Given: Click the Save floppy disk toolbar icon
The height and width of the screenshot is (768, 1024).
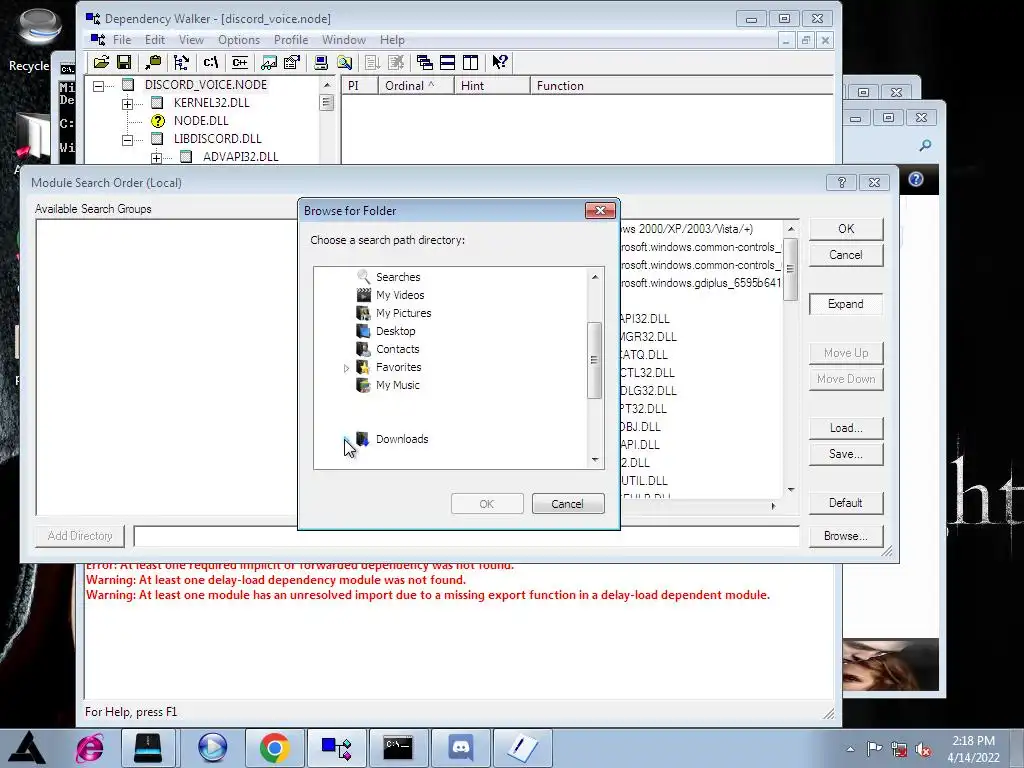Looking at the screenshot, I should [123, 63].
